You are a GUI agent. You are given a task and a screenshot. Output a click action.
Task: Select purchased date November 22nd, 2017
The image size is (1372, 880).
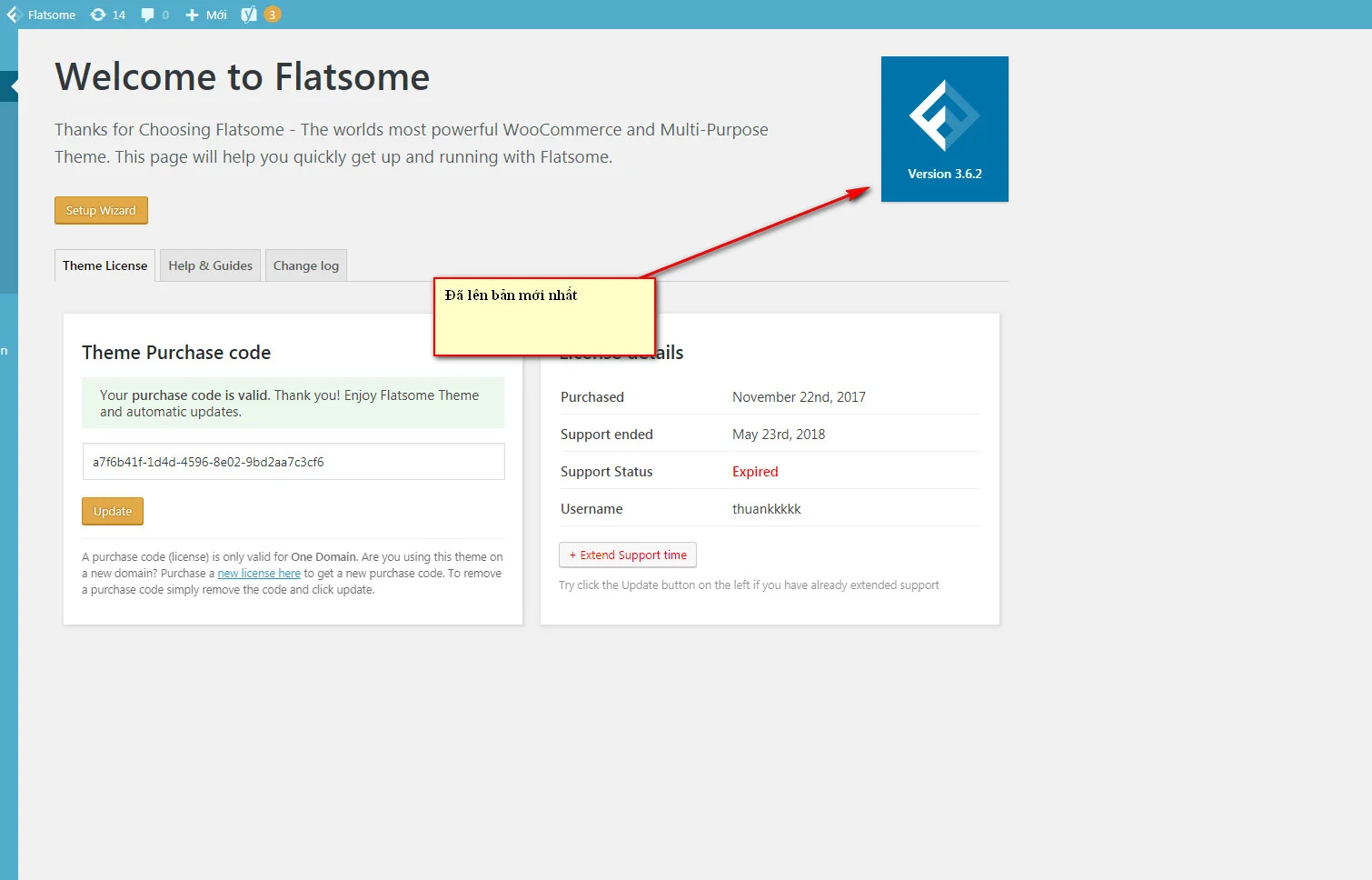tap(799, 397)
